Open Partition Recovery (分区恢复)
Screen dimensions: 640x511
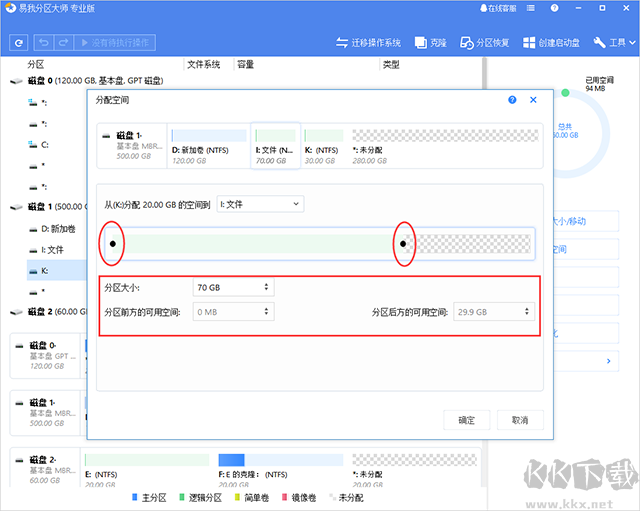click(484, 42)
